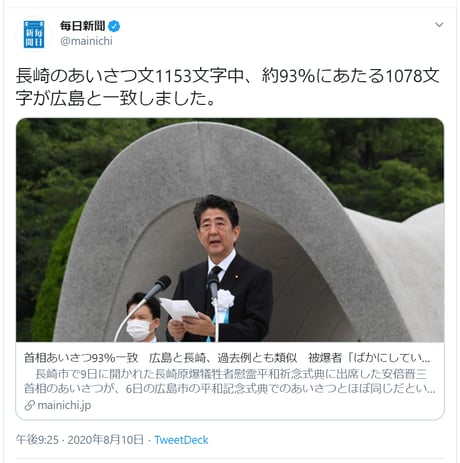Click the card description starting 長崎市で9日に
The width and height of the screenshot is (460, 463).
coord(230,381)
